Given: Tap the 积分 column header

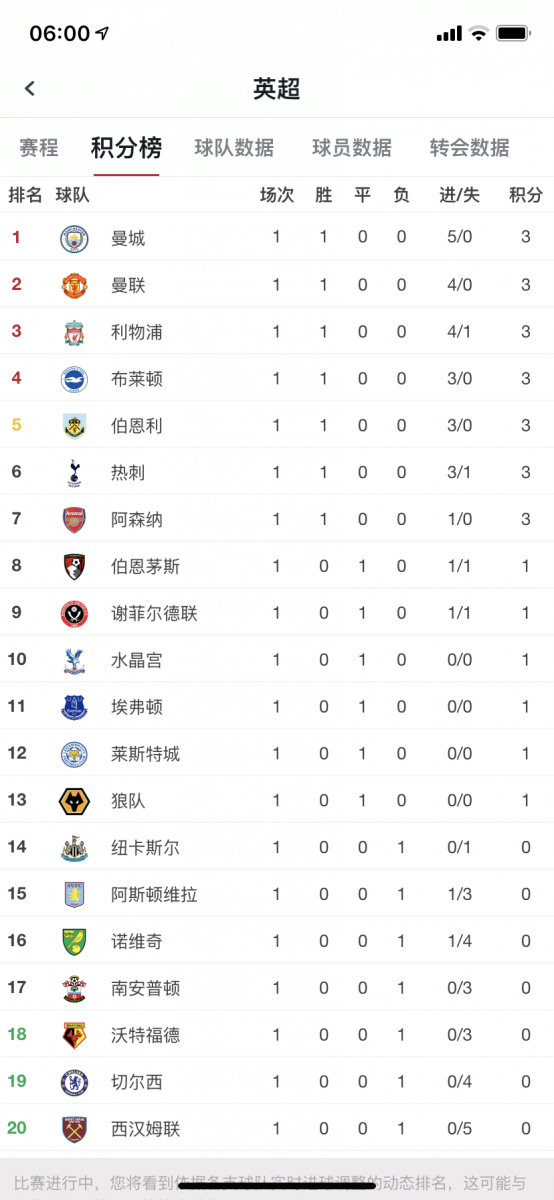Looking at the screenshot, I should click(526, 195).
